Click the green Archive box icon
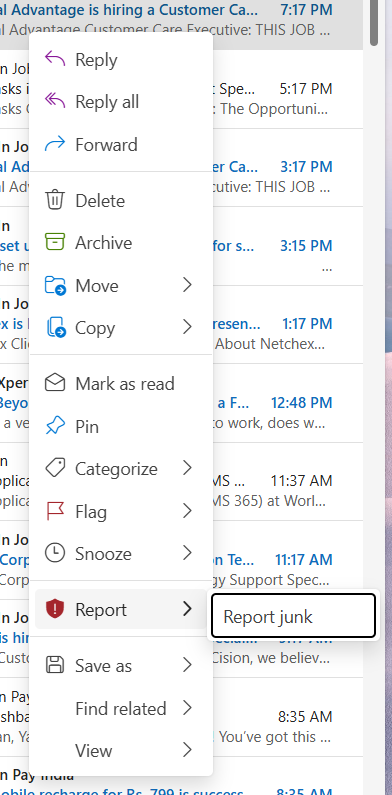This screenshot has height=795, width=392. [55, 242]
